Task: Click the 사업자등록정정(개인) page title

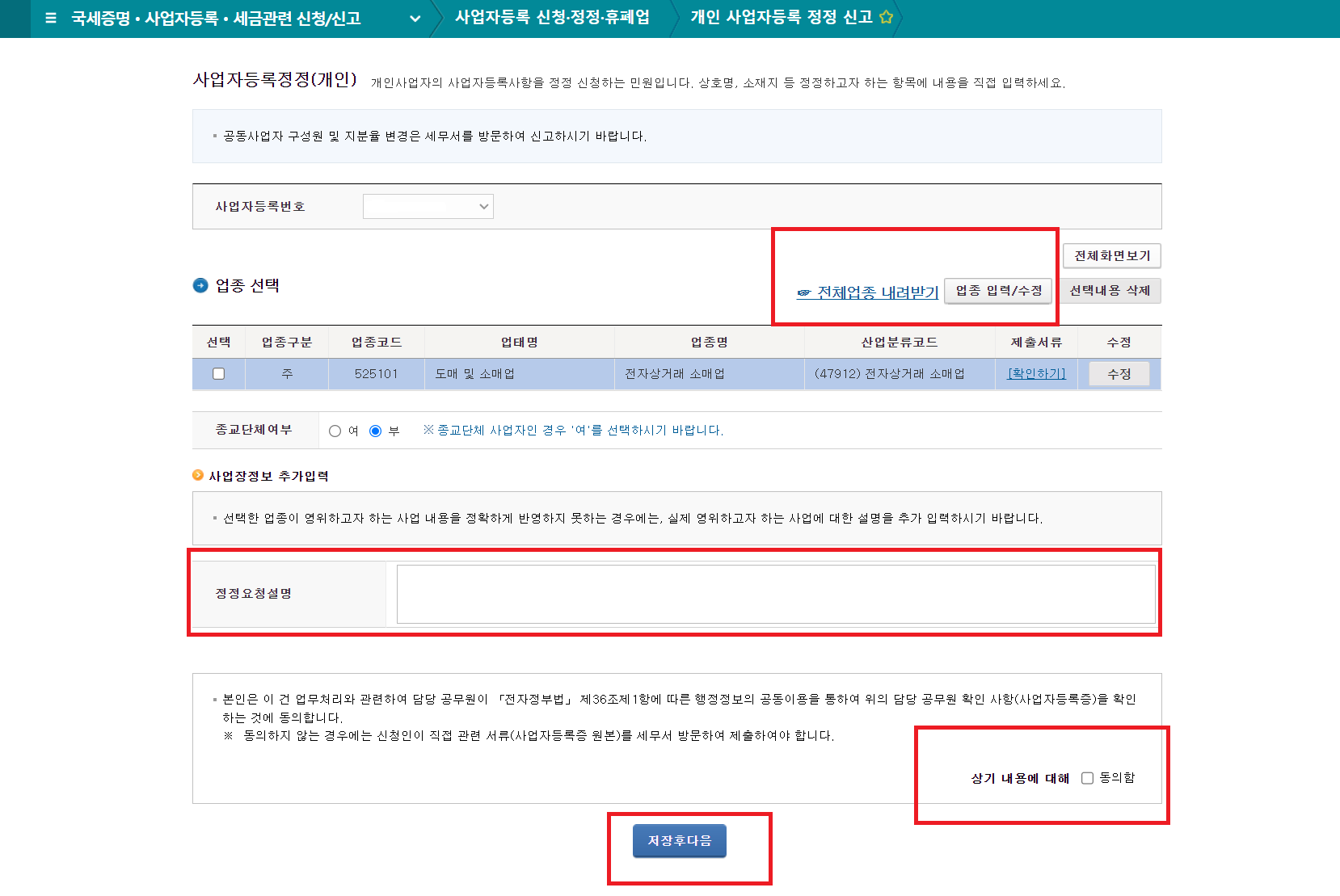Action: click(x=275, y=79)
